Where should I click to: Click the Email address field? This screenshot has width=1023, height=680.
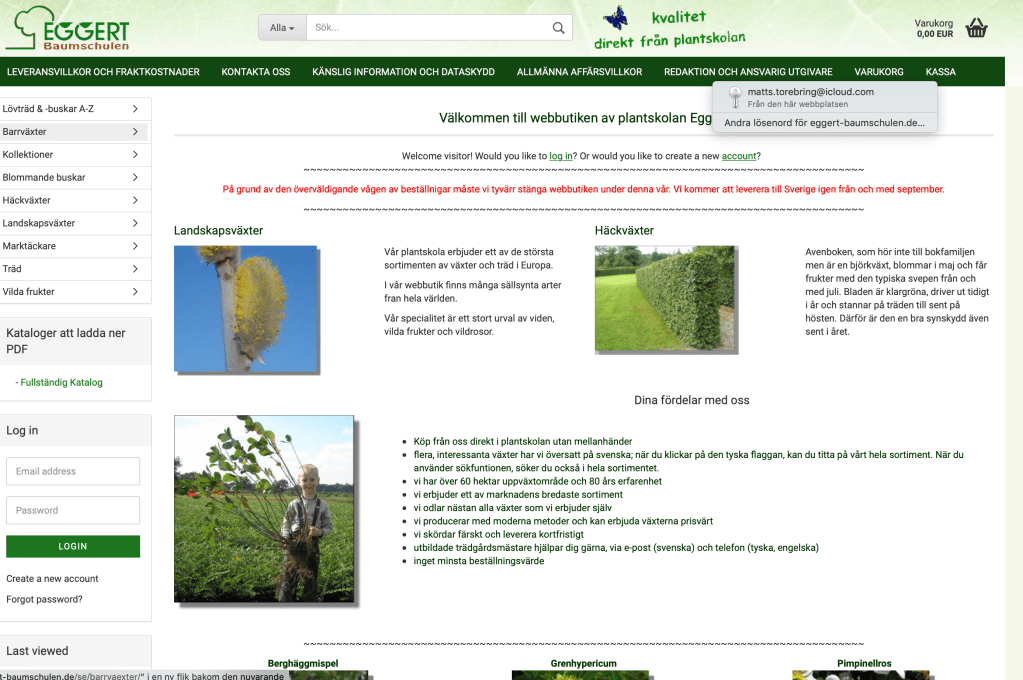coord(73,471)
